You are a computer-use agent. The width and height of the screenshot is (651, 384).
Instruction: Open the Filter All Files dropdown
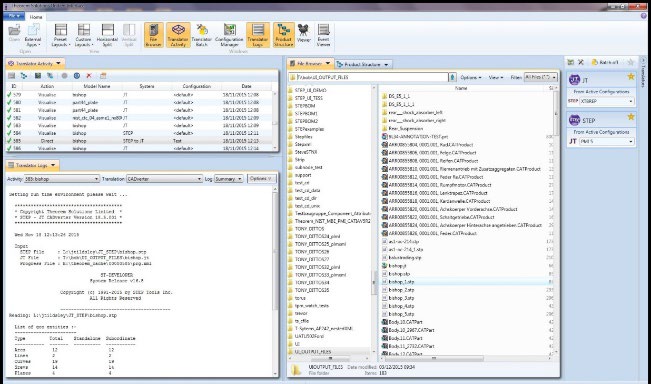540,77
